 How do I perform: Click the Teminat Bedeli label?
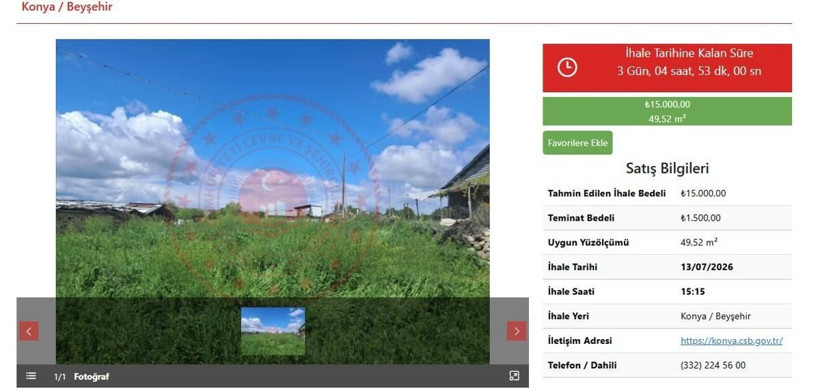(581, 218)
